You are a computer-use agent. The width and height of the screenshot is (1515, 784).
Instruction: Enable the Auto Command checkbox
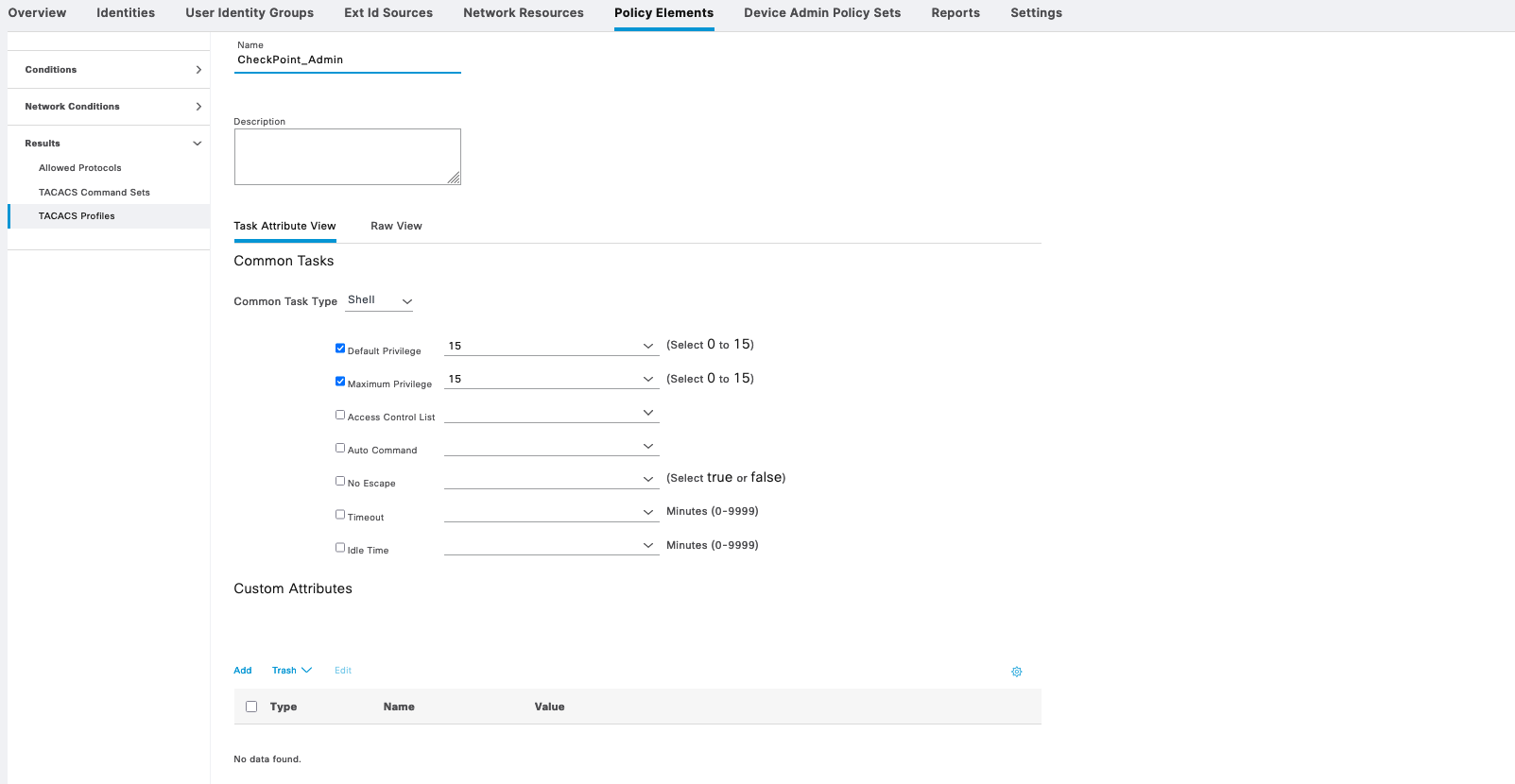coord(340,448)
